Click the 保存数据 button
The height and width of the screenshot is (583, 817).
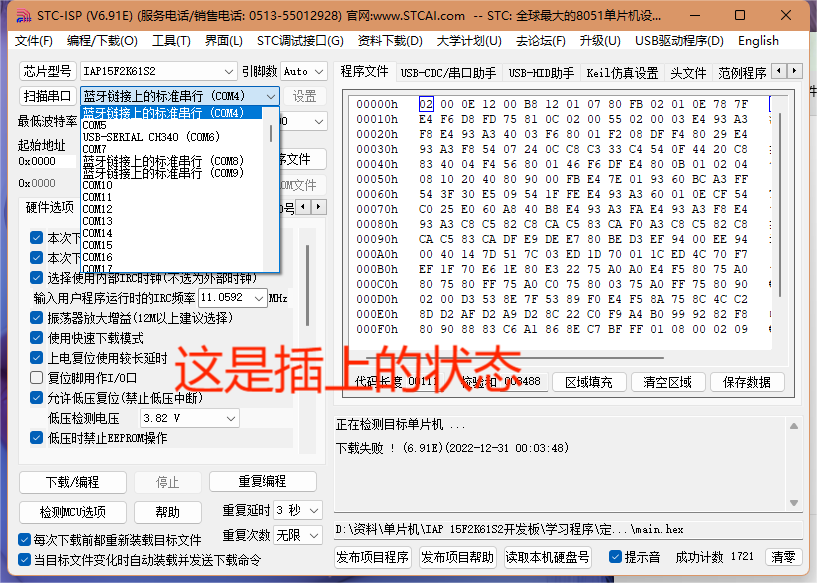click(747, 382)
